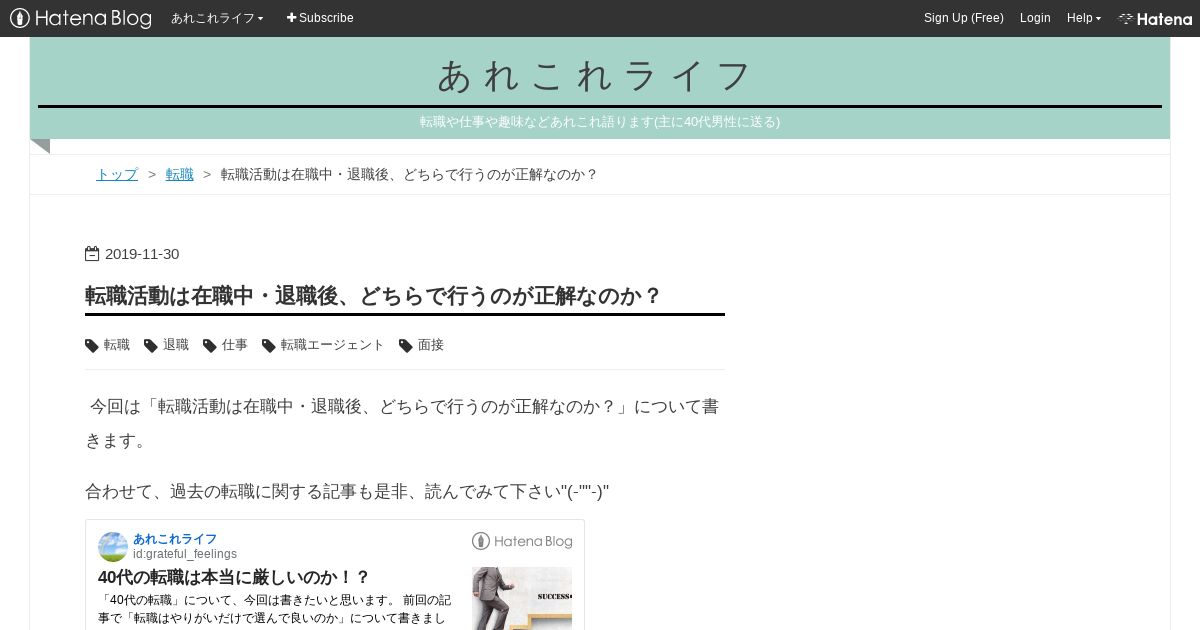The image size is (1200, 630).
Task: Select the 仕事 tag
Action: tap(235, 345)
